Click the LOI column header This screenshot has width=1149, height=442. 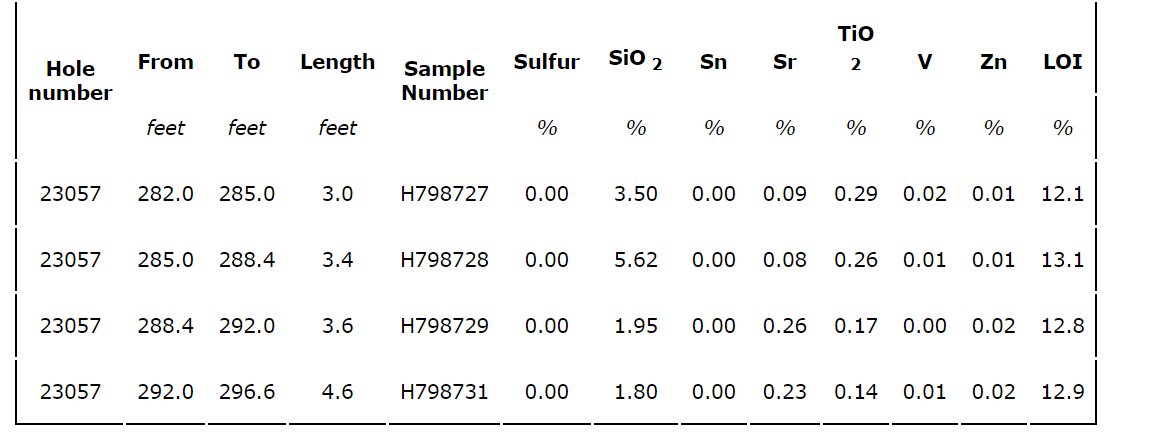click(1062, 62)
